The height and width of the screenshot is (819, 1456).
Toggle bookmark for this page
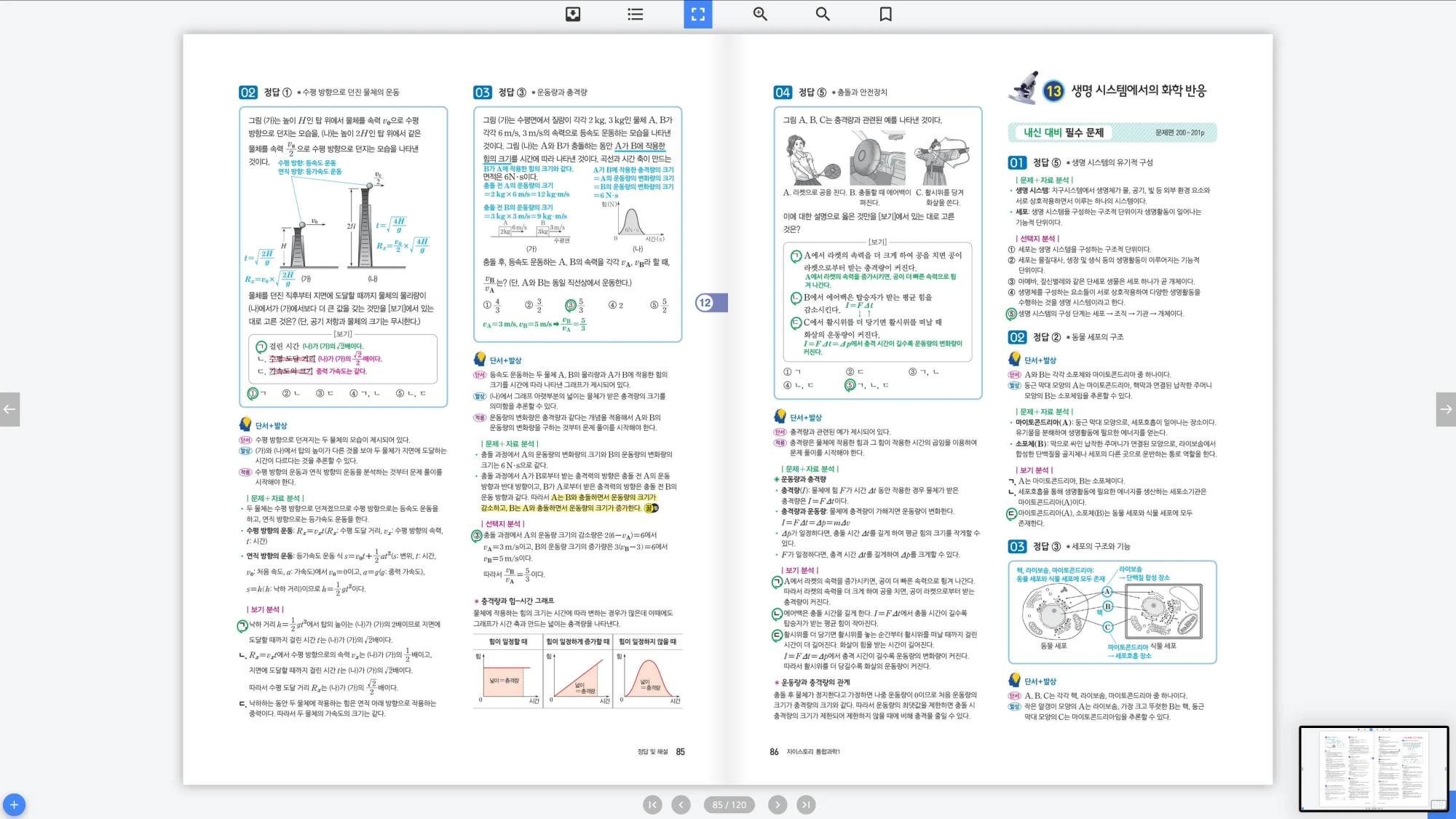click(x=885, y=14)
